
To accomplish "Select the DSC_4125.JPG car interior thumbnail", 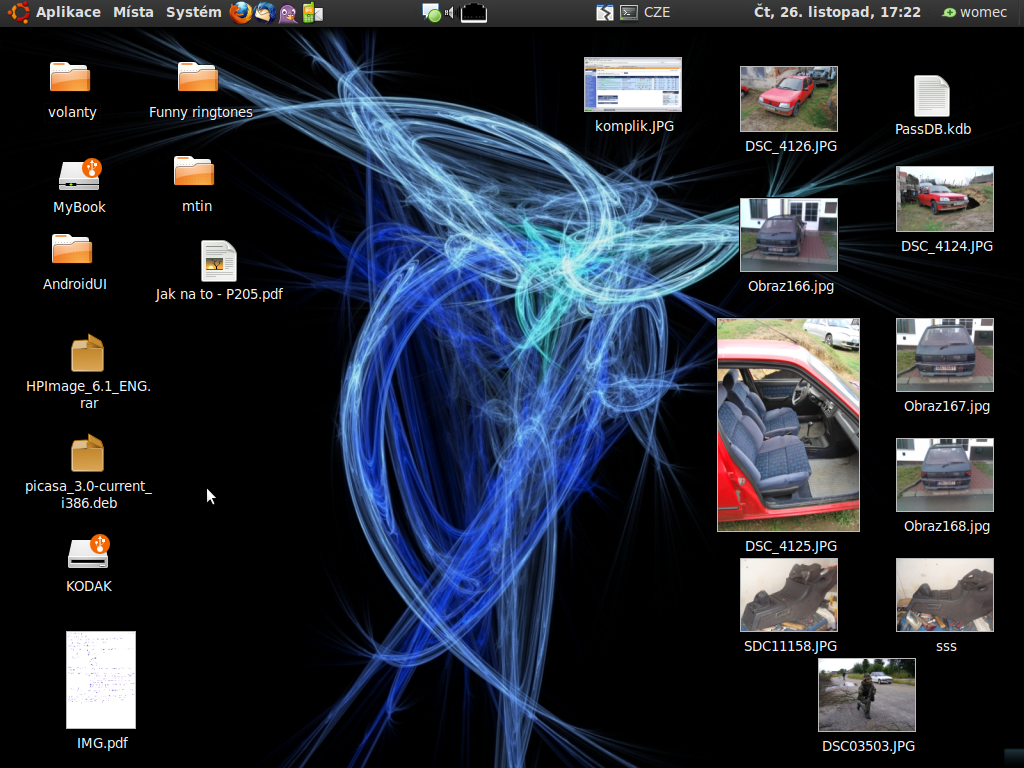I will point(788,425).
